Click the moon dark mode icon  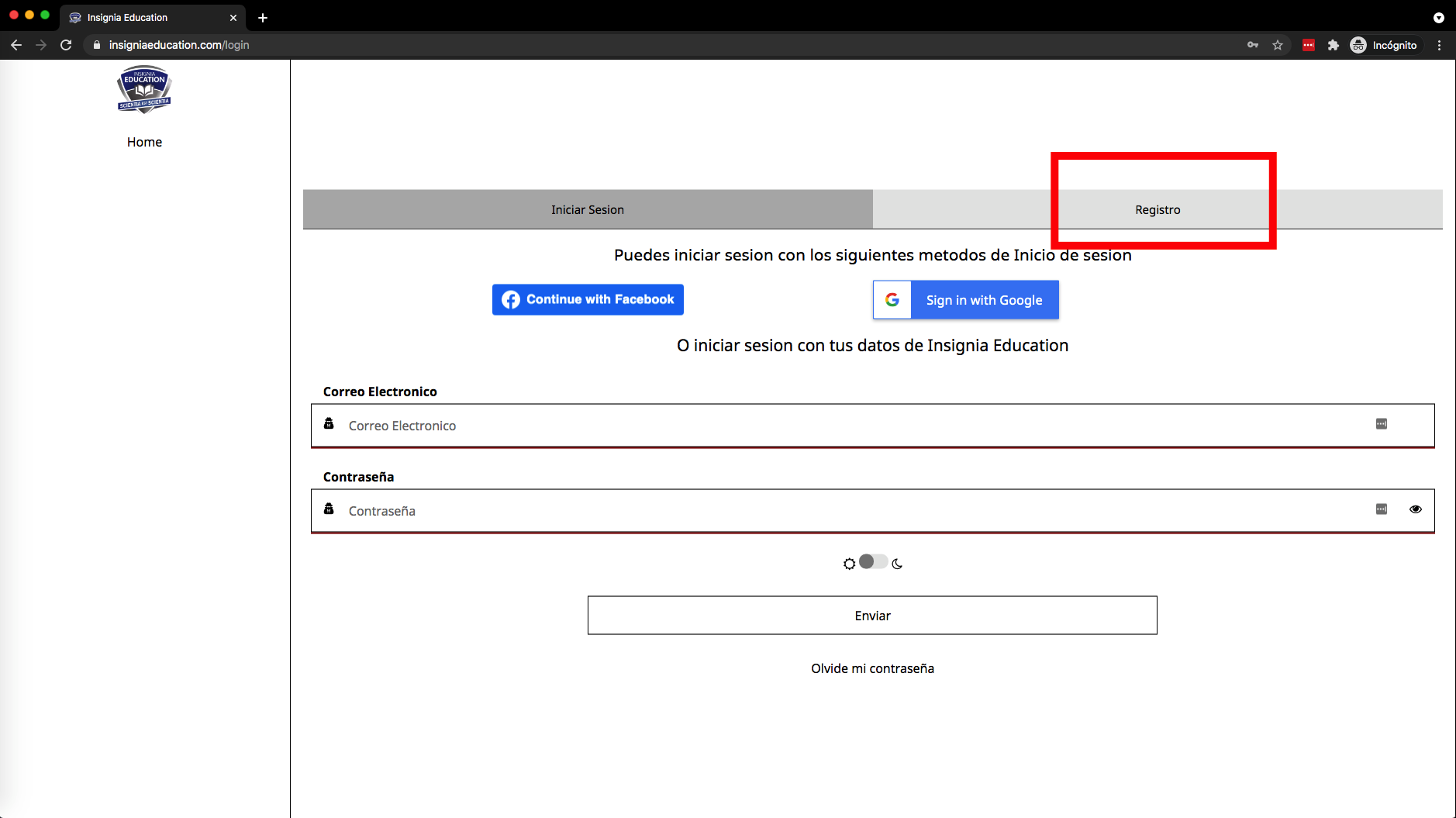click(x=897, y=564)
